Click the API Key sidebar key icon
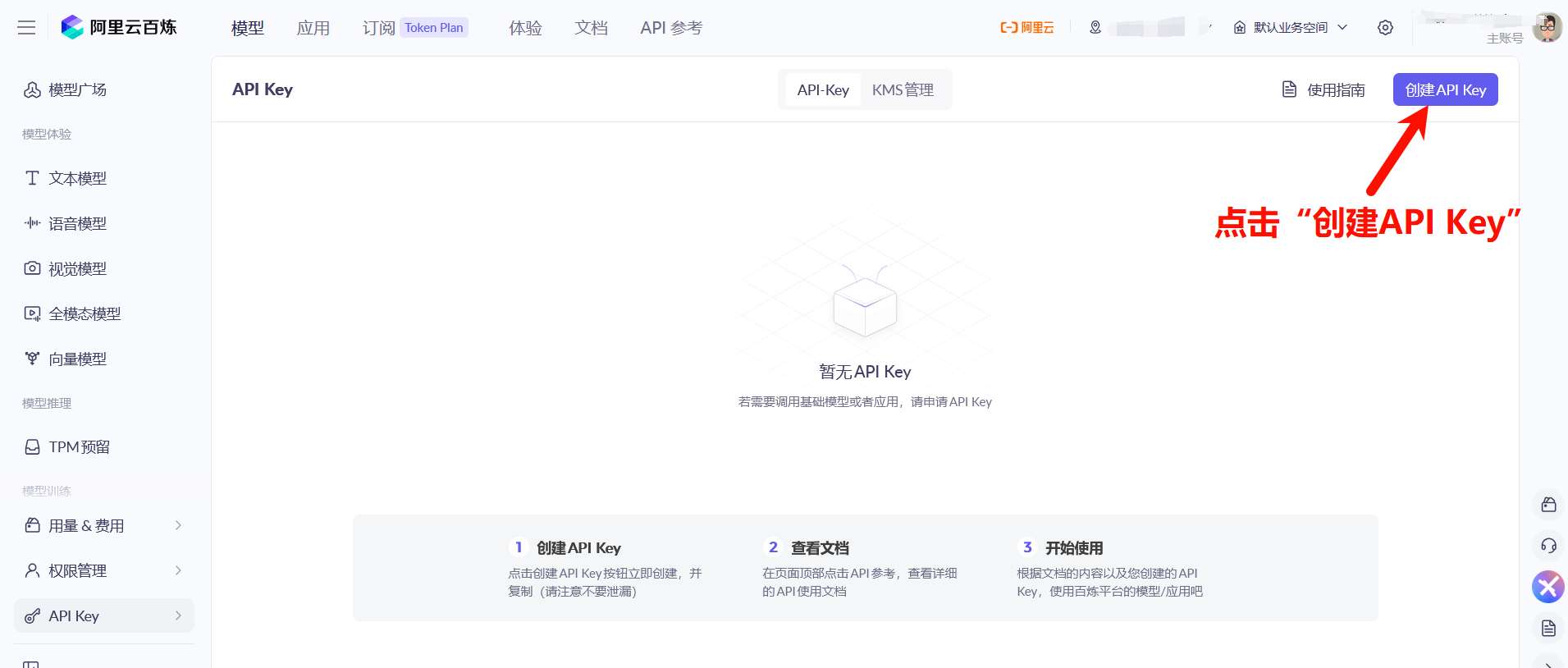Image resolution: width=1568 pixels, height=668 pixels. (32, 616)
